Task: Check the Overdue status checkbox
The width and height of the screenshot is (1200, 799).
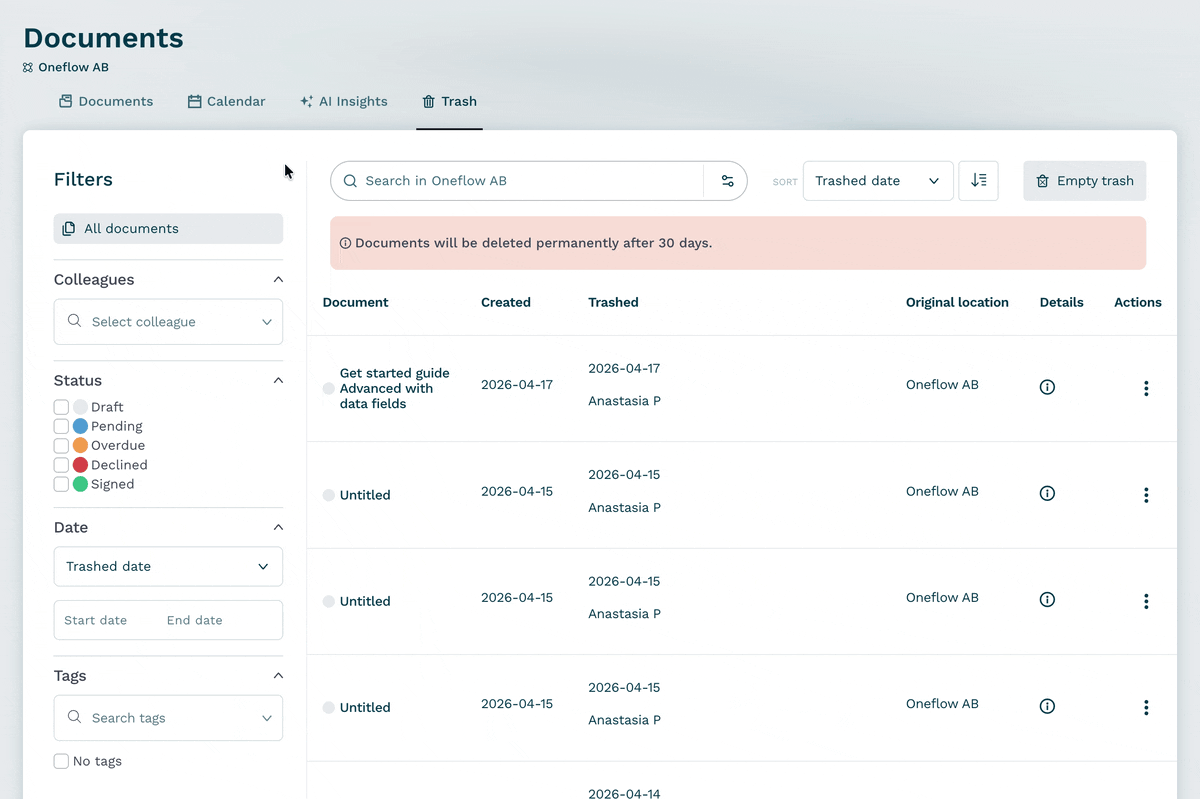Action: 61,445
